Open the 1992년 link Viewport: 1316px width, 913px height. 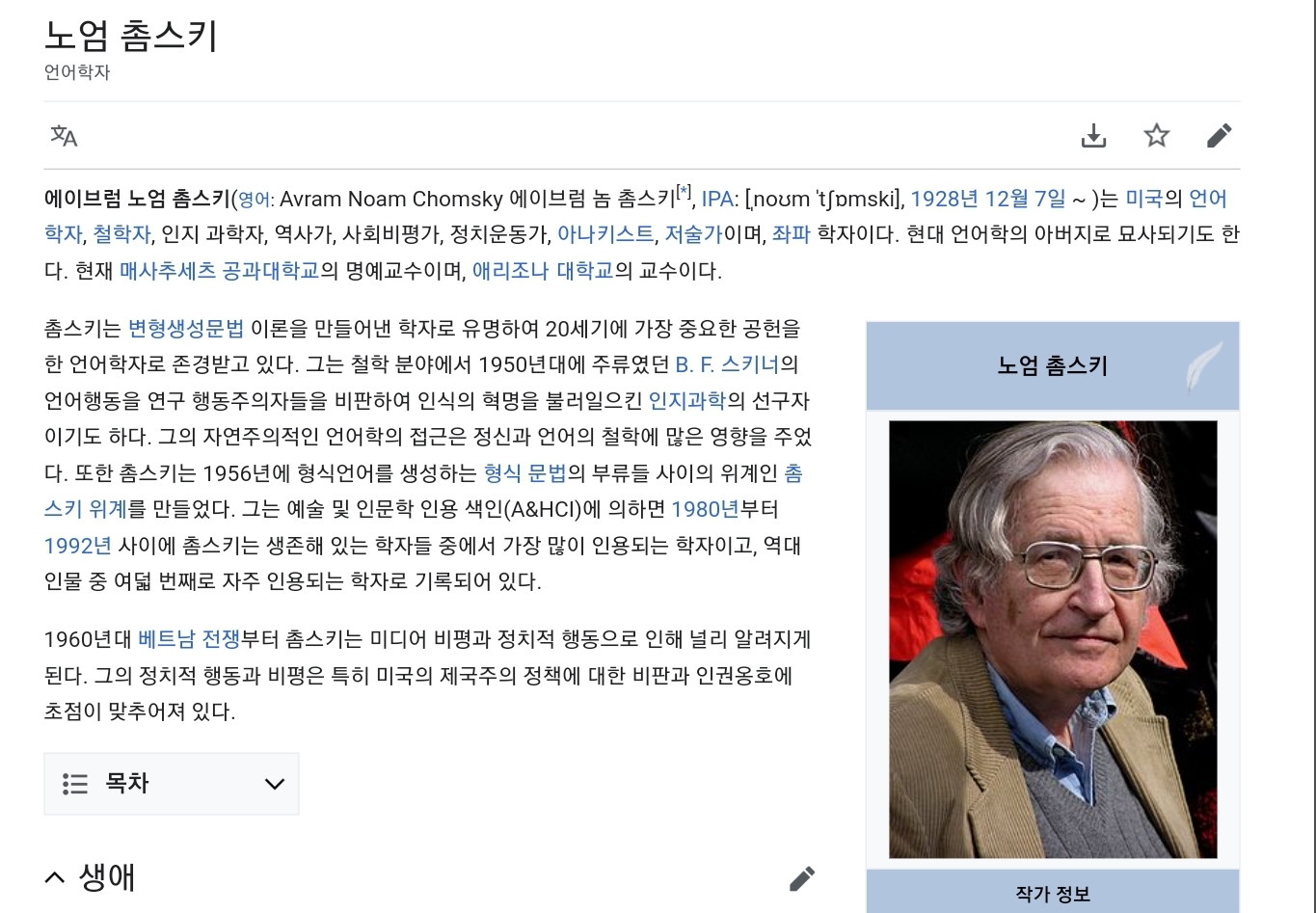tap(78, 546)
